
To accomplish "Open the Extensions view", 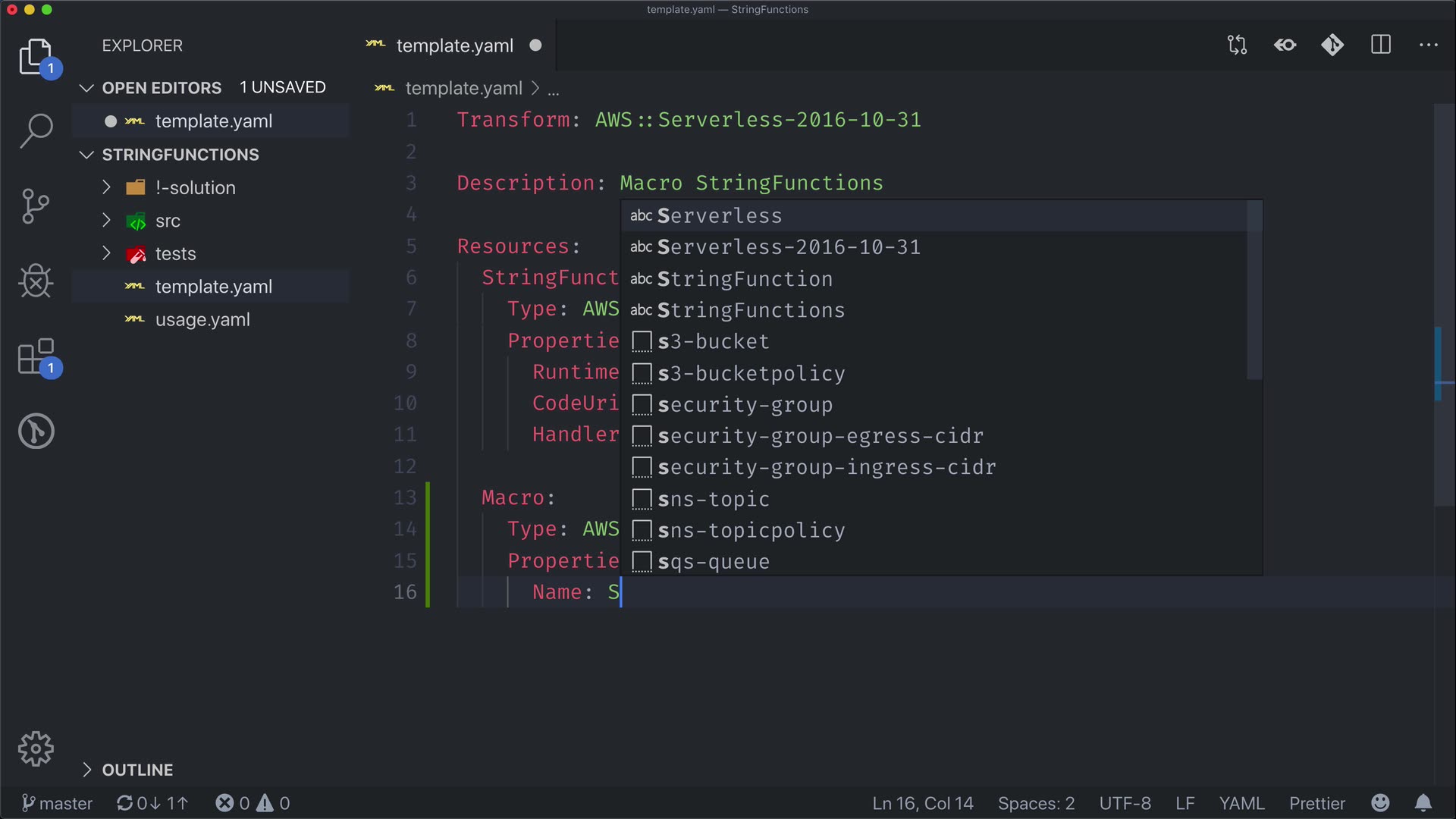I will [36, 356].
